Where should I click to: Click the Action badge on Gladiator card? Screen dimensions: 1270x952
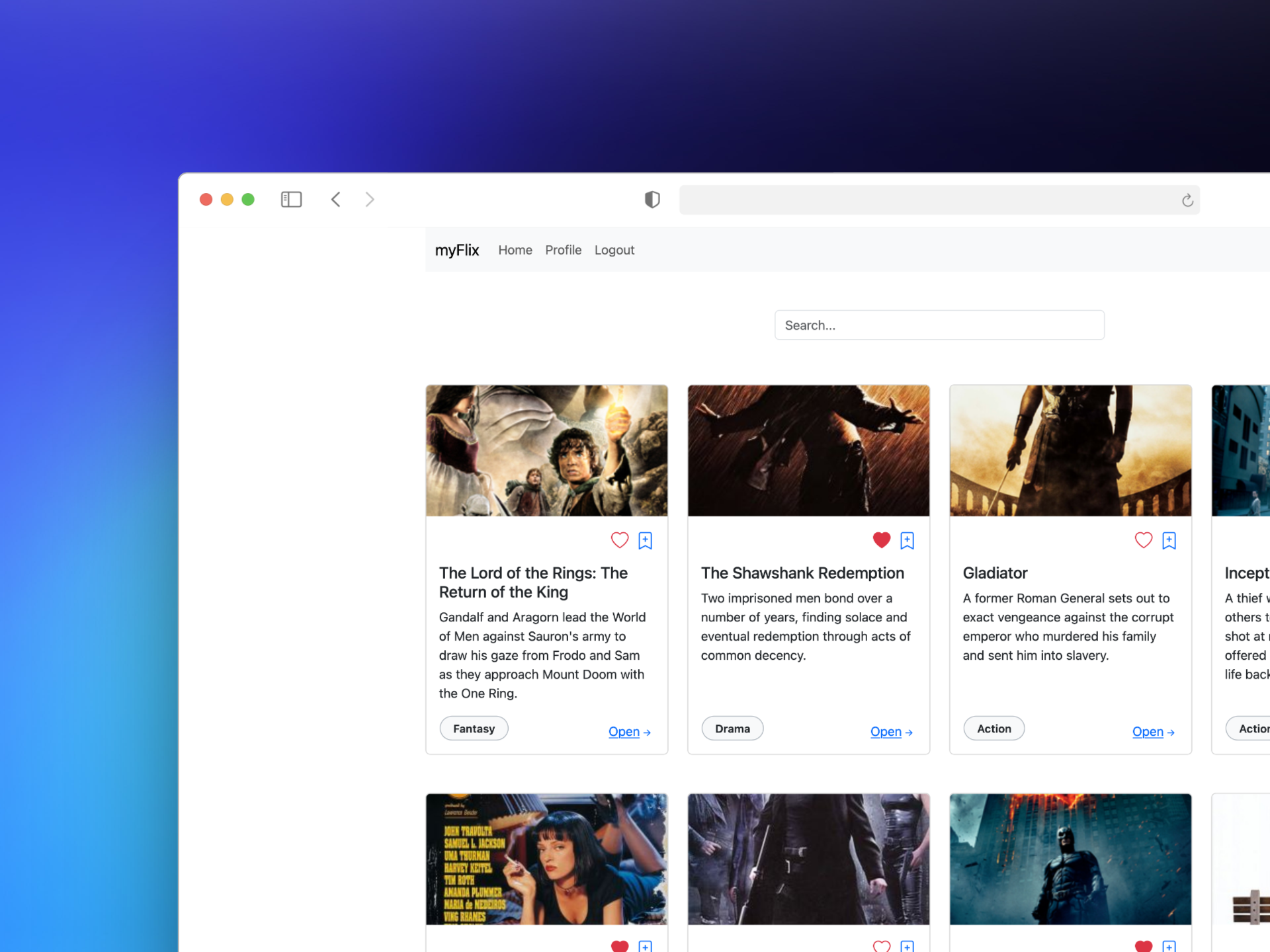994,729
